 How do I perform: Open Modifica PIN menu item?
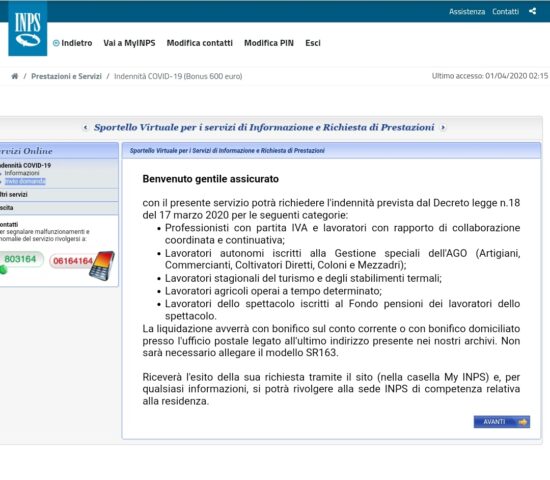[269, 43]
